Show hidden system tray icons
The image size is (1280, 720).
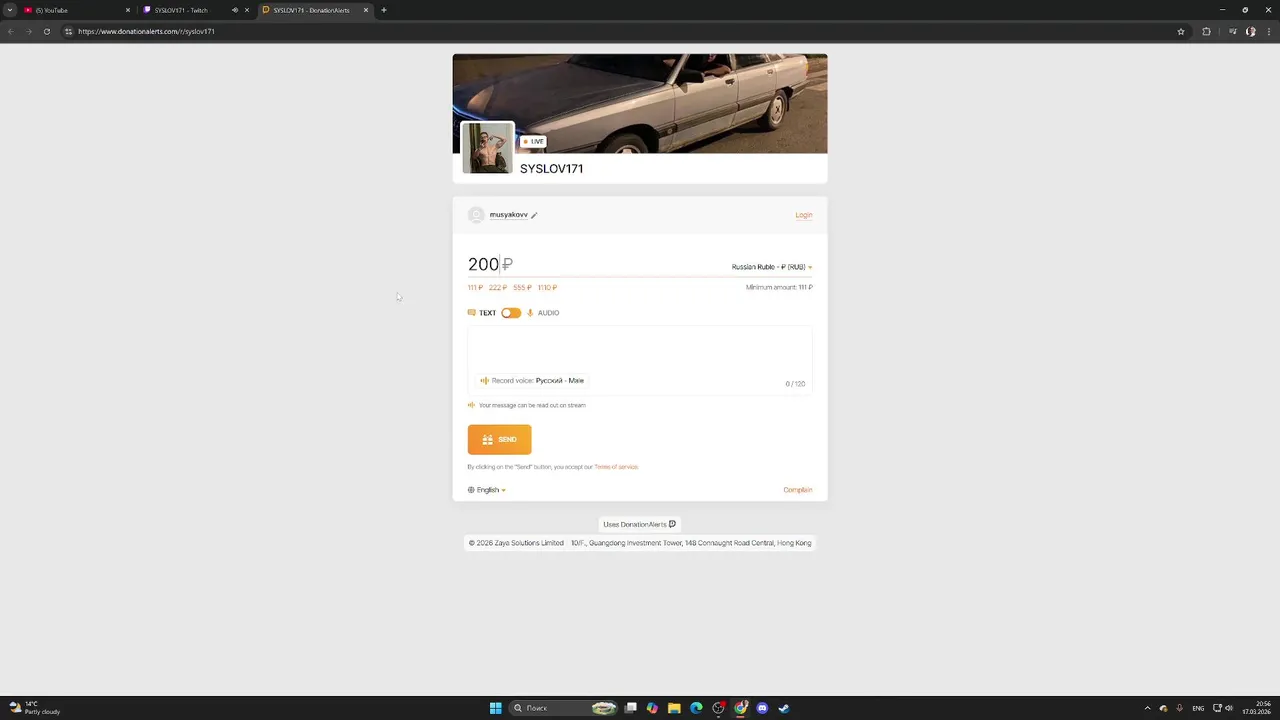(1147, 708)
